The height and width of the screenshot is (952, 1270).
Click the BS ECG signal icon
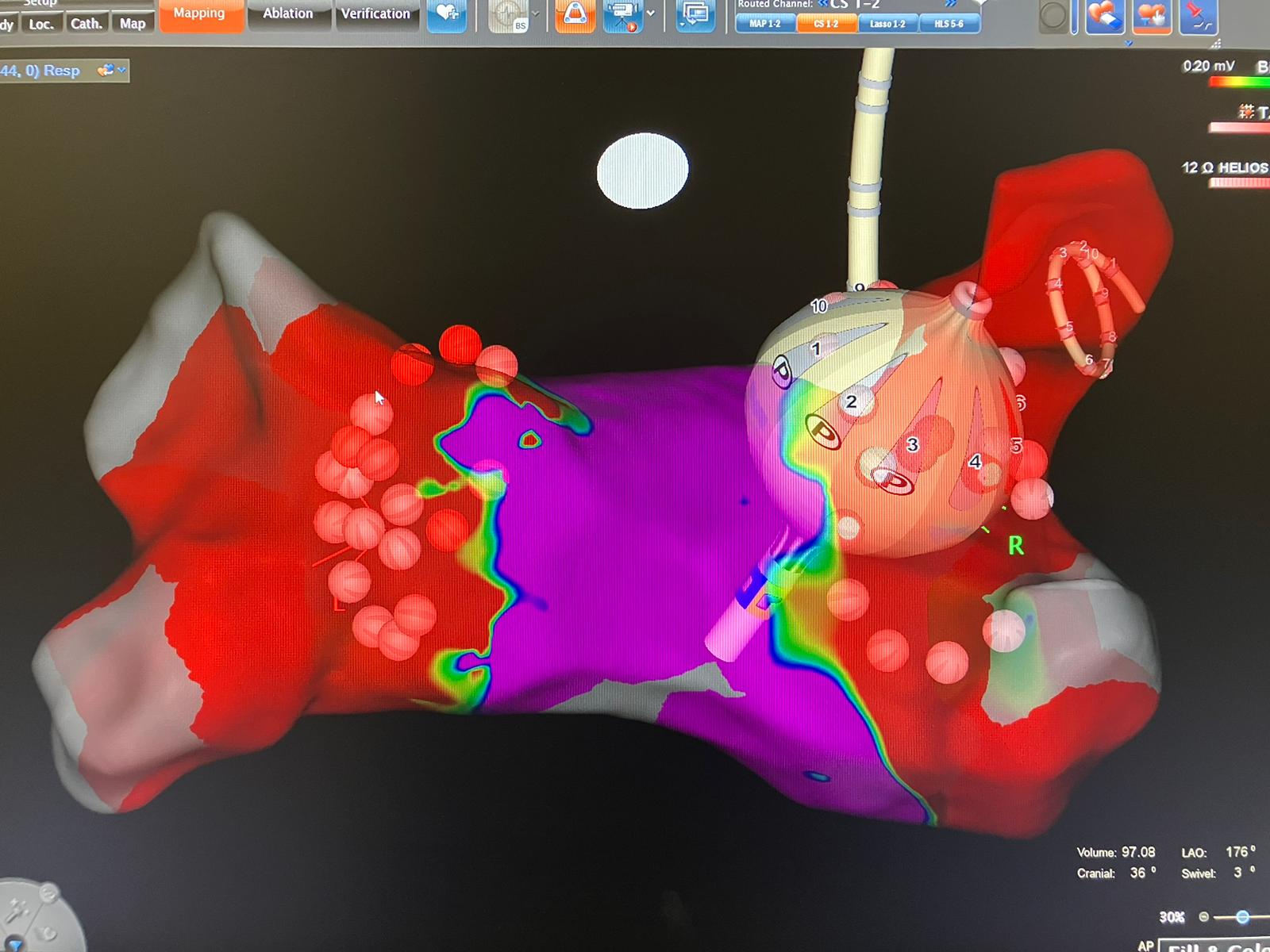tap(506, 15)
